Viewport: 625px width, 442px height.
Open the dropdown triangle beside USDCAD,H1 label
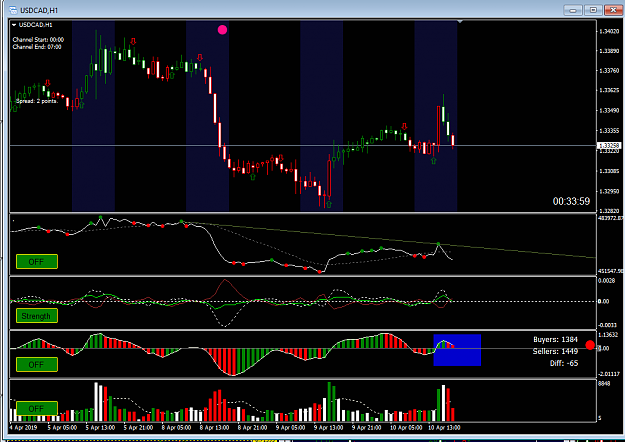click(14, 25)
